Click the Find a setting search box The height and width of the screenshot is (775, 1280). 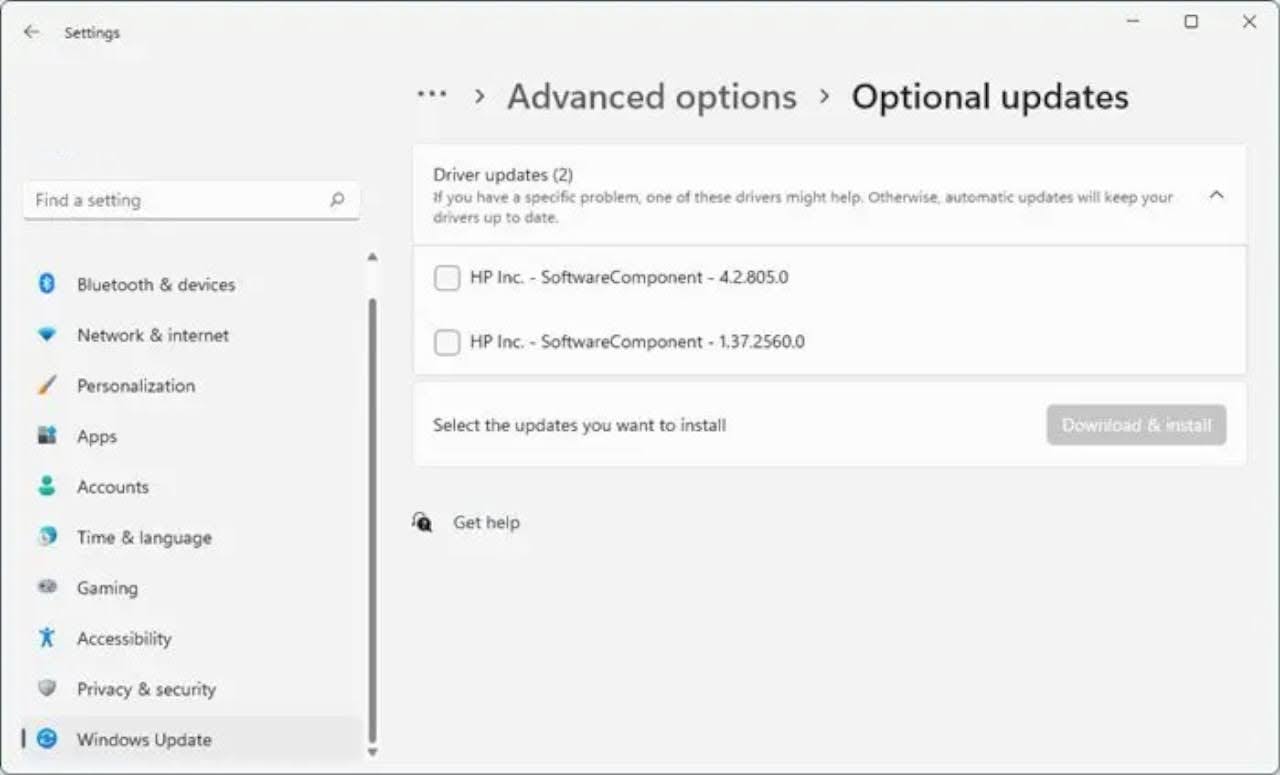tap(180, 200)
